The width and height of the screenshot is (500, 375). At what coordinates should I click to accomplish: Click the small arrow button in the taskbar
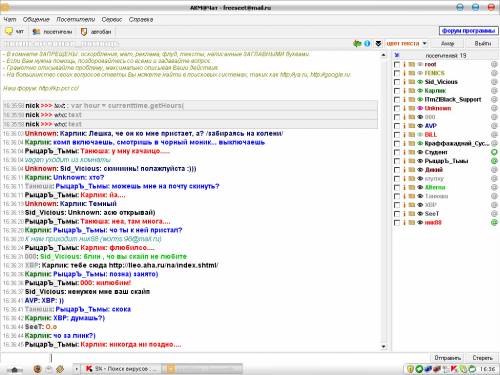click(76, 369)
